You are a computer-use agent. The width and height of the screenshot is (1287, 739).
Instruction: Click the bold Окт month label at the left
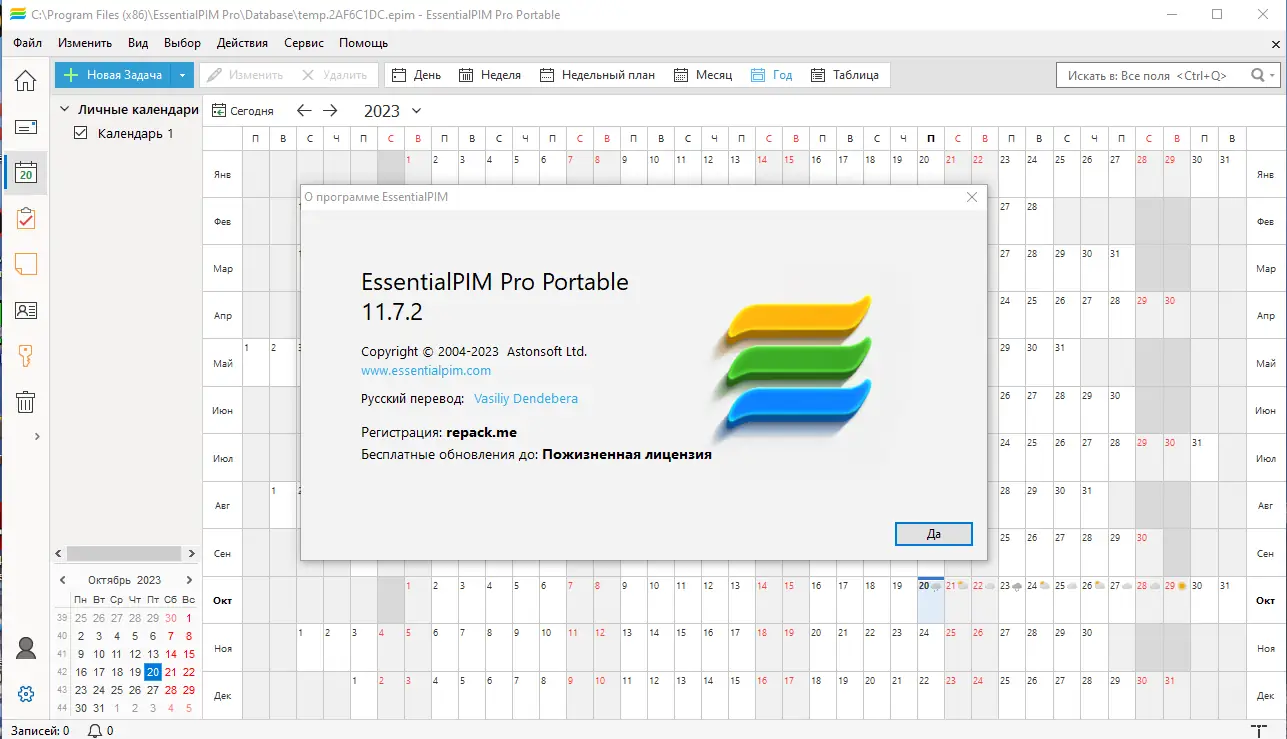(223, 601)
